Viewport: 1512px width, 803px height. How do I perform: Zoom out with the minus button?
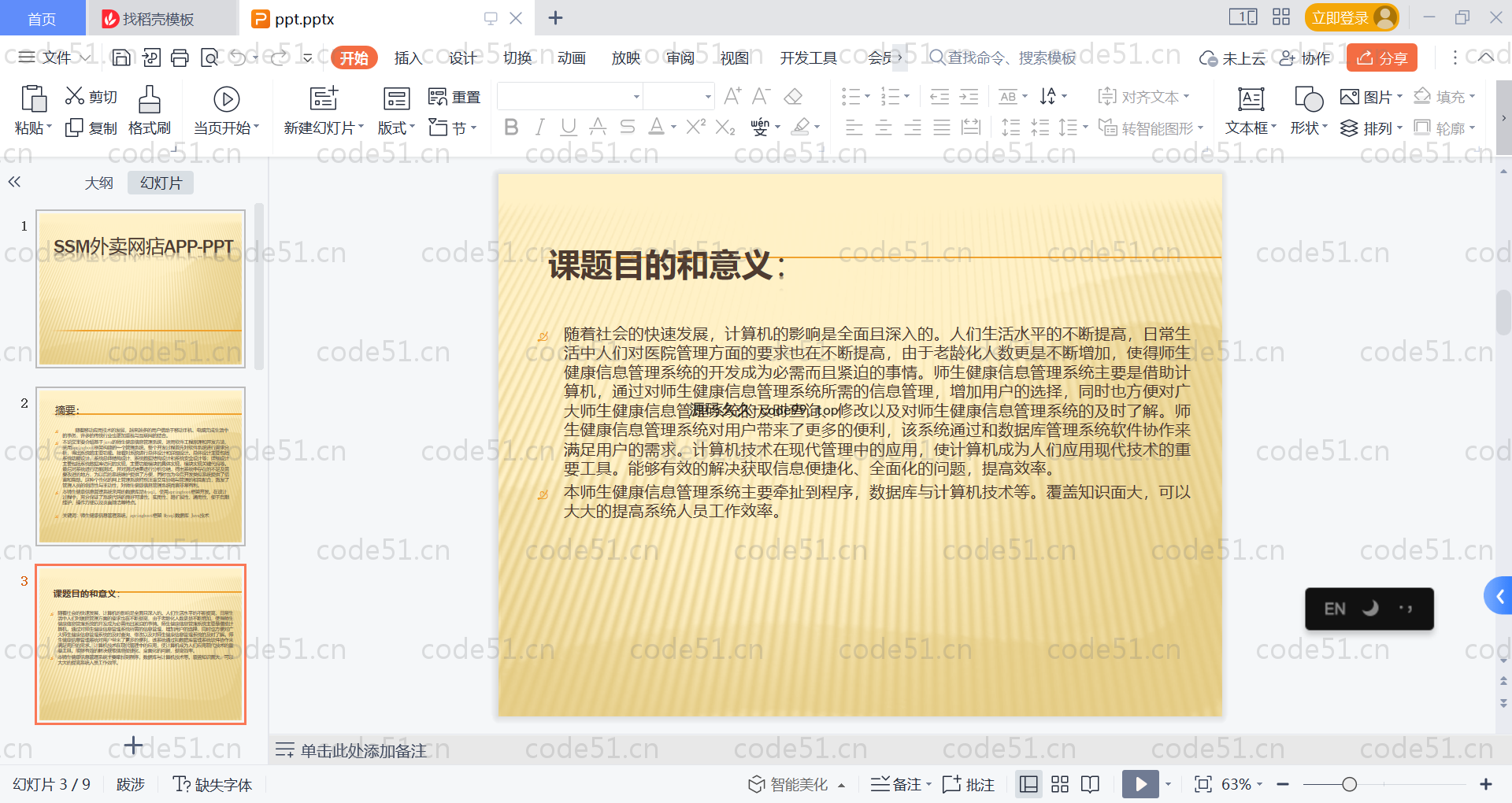tap(1283, 784)
